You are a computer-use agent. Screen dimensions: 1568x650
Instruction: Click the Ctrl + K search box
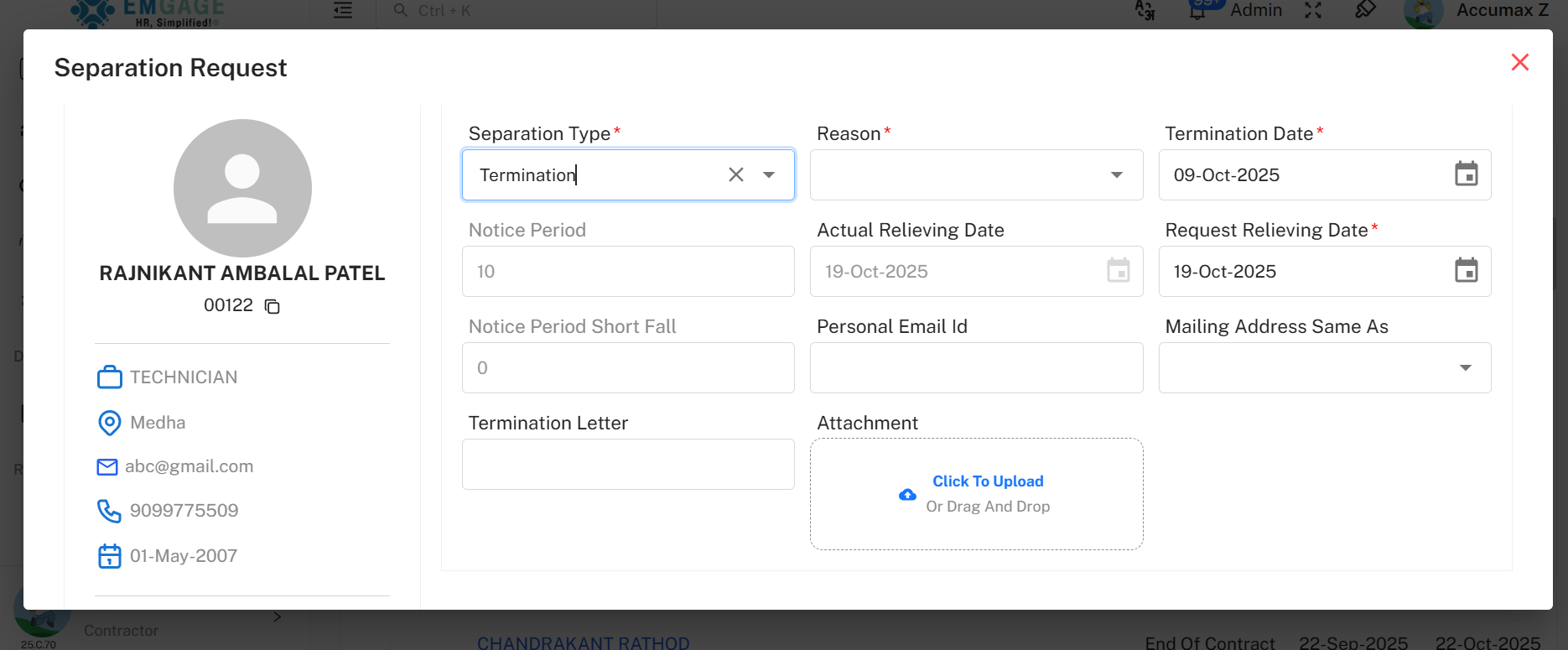tap(516, 11)
